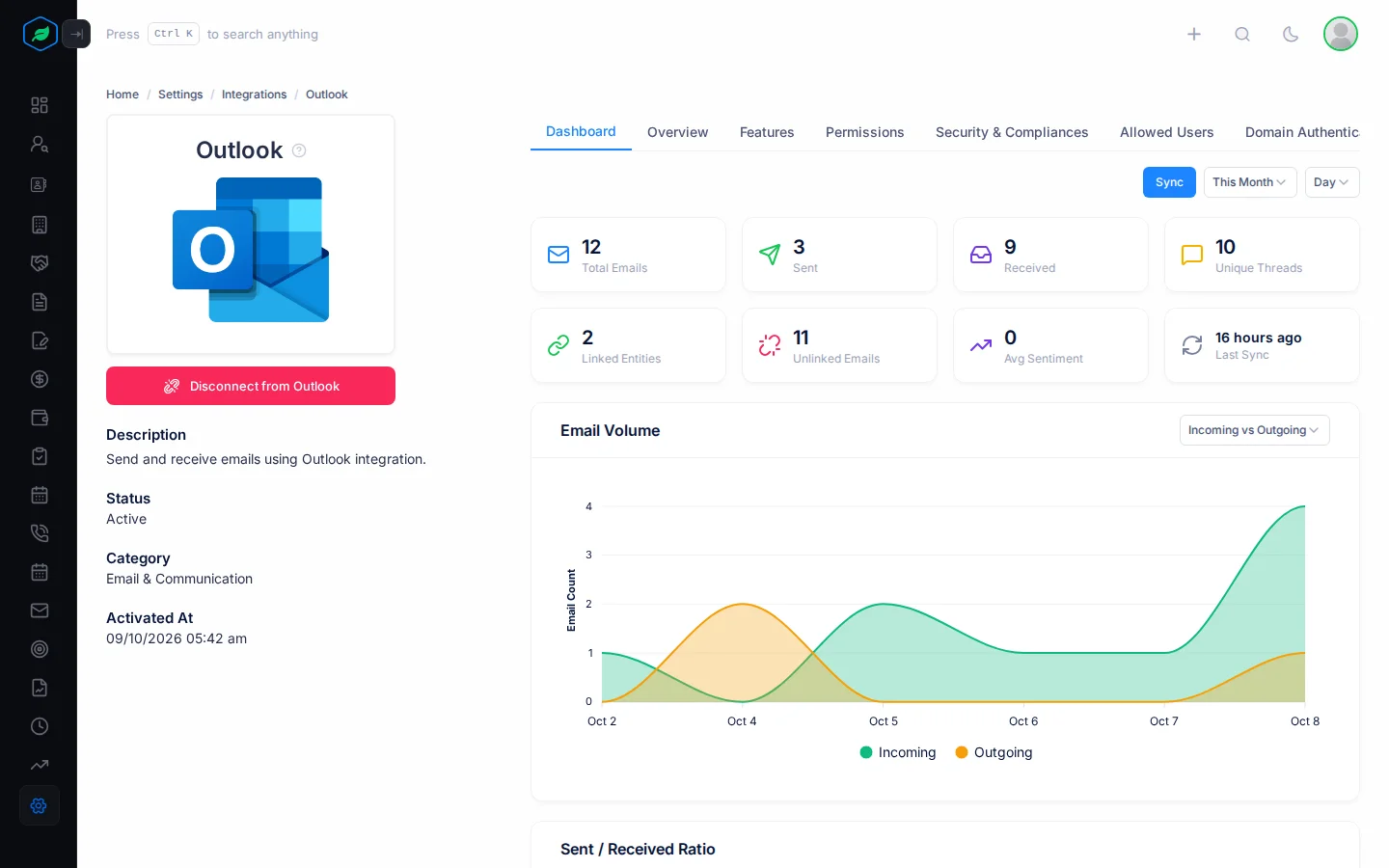Image resolution: width=1389 pixels, height=868 pixels.
Task: Go to Settings breadcrumb
Action: point(180,95)
